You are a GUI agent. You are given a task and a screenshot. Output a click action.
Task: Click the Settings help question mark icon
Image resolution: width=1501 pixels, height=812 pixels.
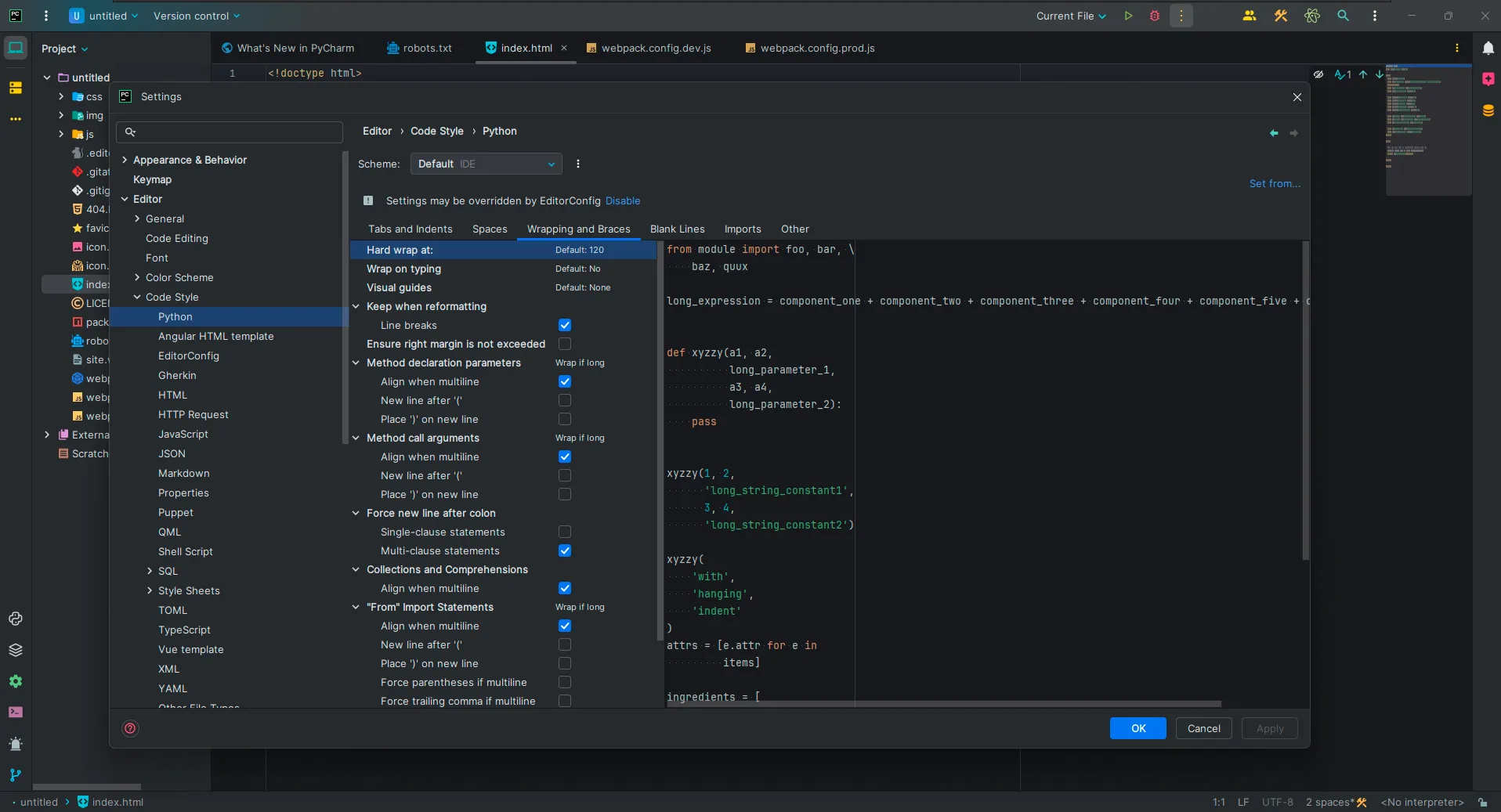(x=131, y=728)
